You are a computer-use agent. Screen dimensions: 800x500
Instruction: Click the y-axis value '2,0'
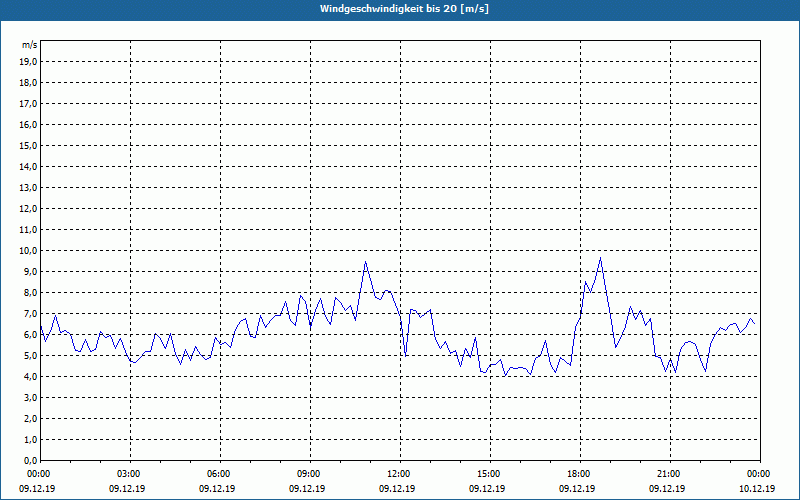pos(30,418)
